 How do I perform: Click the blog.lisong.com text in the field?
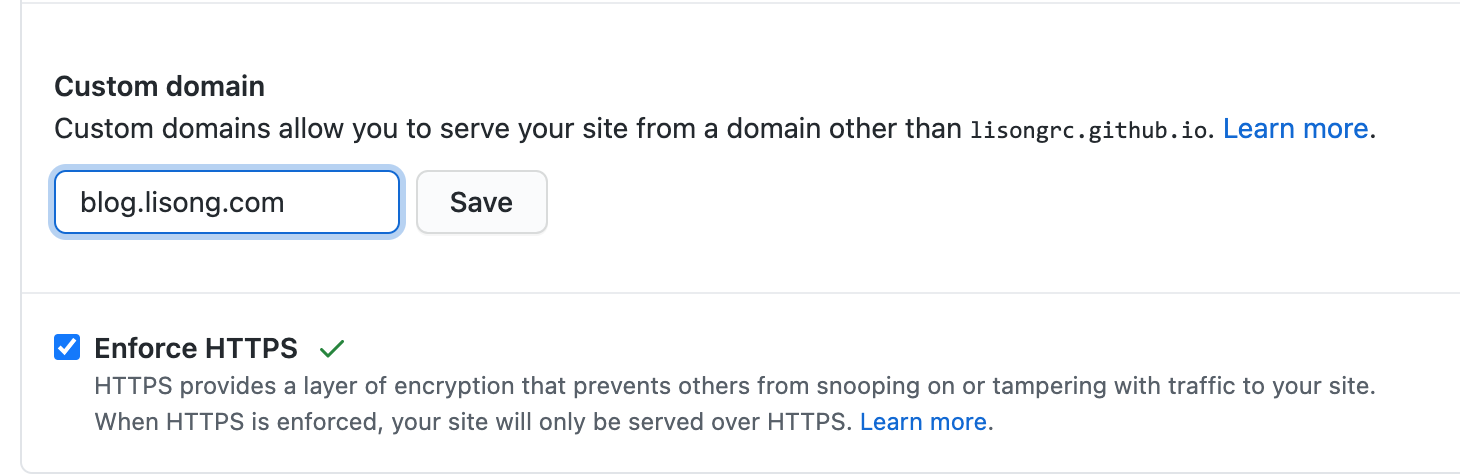point(183,203)
